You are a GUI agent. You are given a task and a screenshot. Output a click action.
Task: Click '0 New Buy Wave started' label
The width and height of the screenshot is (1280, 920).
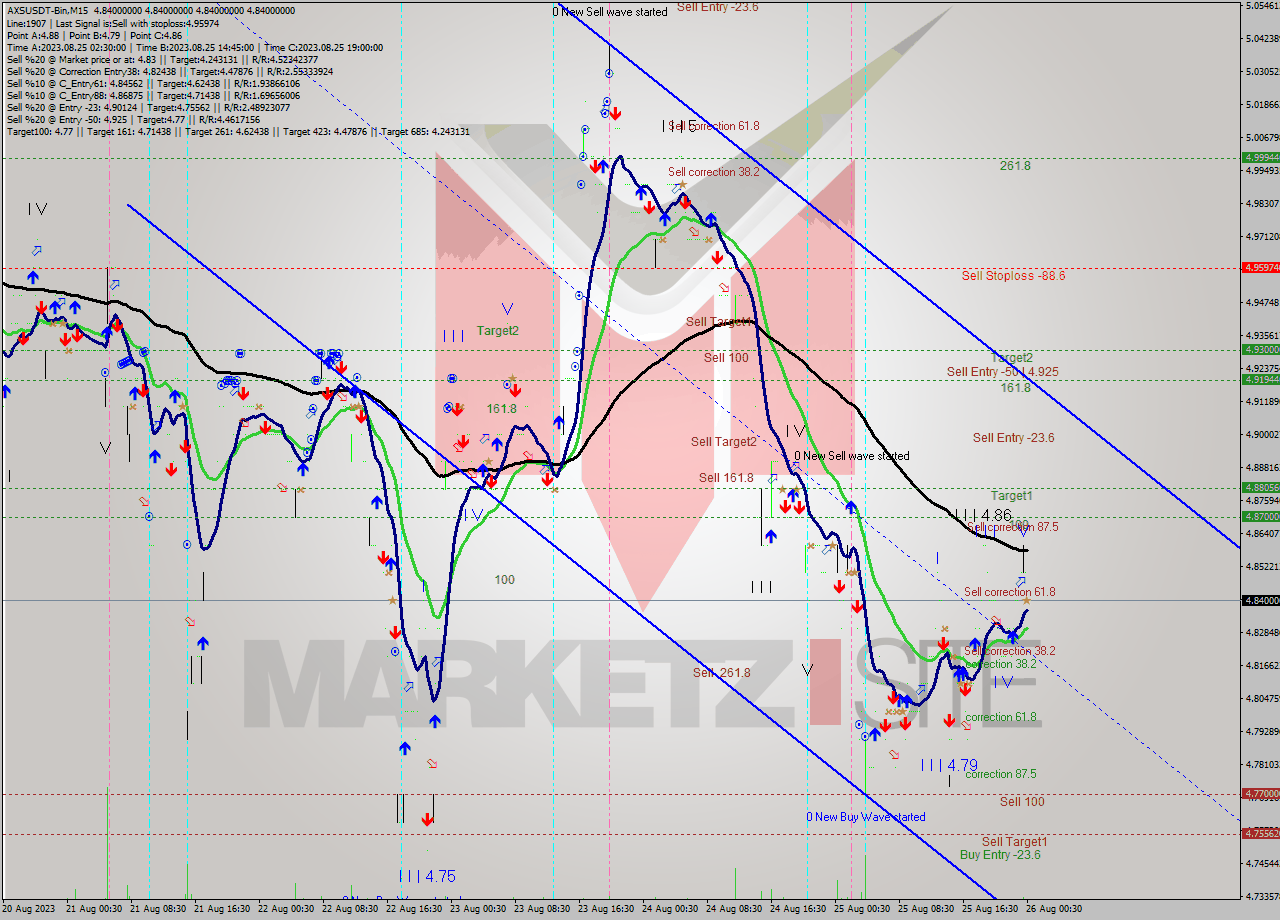(x=866, y=816)
